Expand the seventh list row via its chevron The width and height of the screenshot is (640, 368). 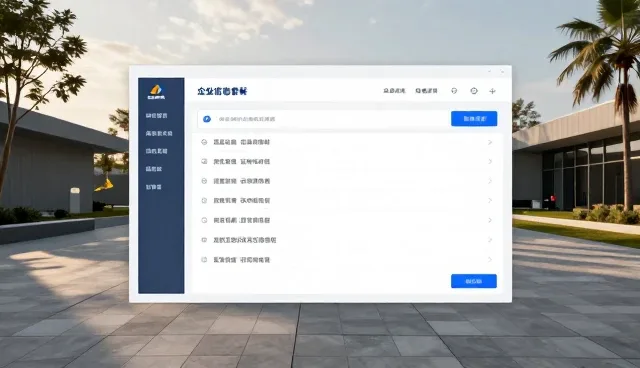pyautogui.click(x=490, y=259)
